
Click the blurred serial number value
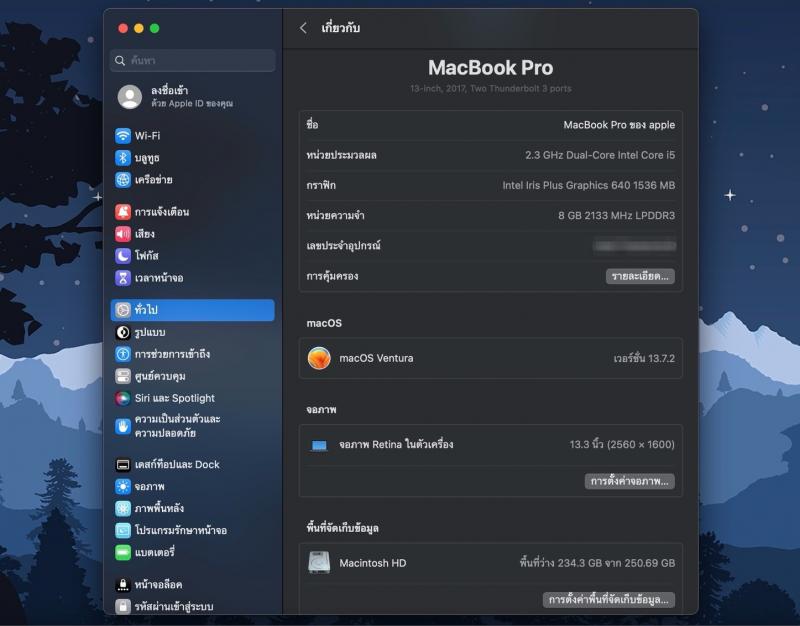point(634,246)
